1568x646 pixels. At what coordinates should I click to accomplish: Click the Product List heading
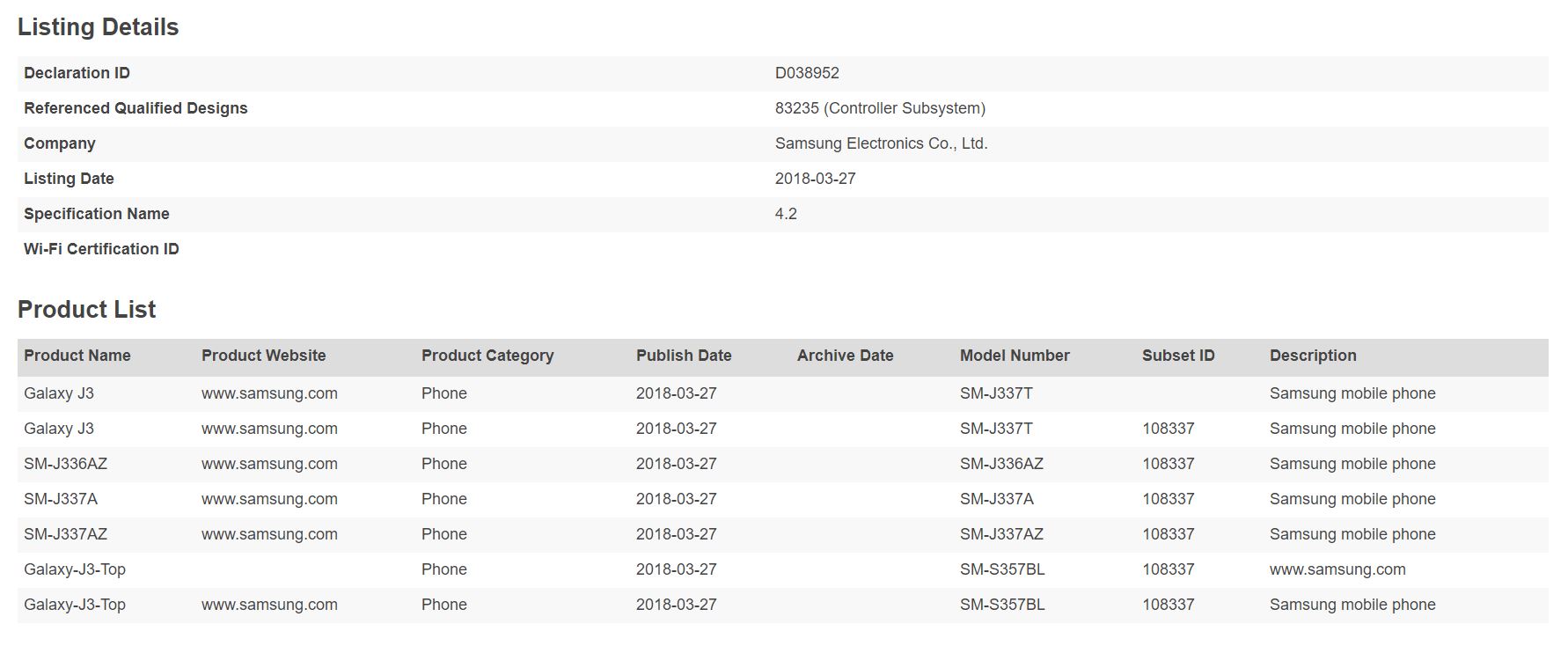tap(86, 310)
